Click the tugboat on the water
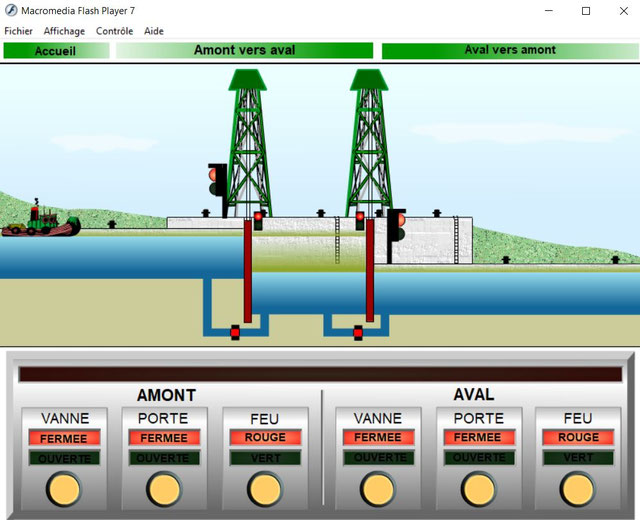This screenshot has height=520, width=640. coord(40,222)
